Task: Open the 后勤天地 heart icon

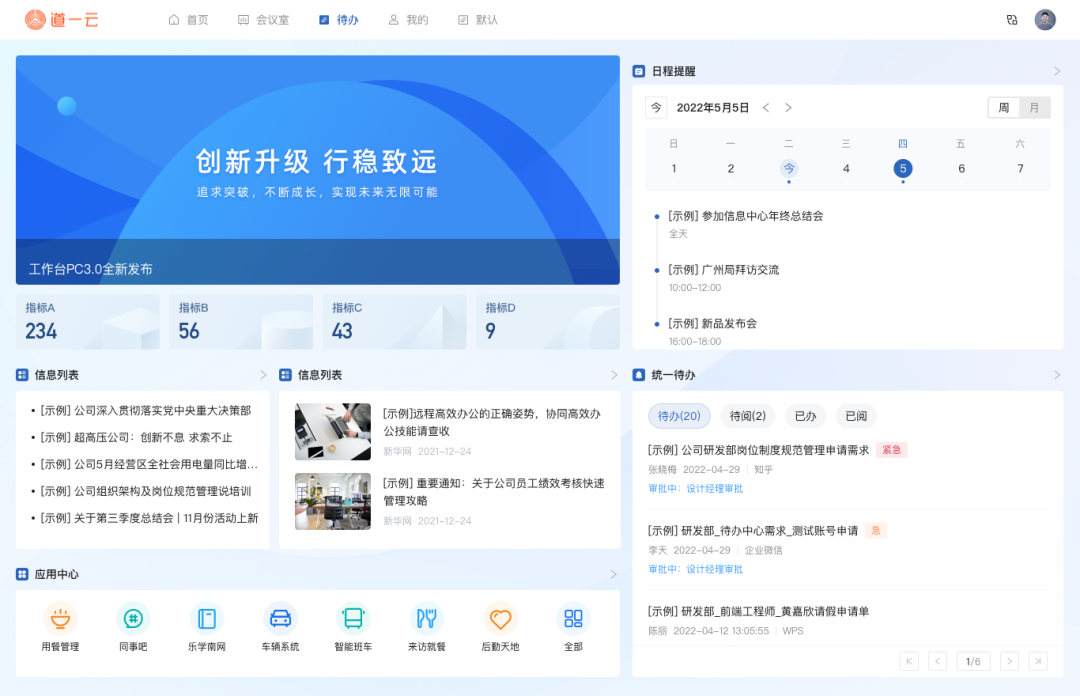Action: pos(500,619)
